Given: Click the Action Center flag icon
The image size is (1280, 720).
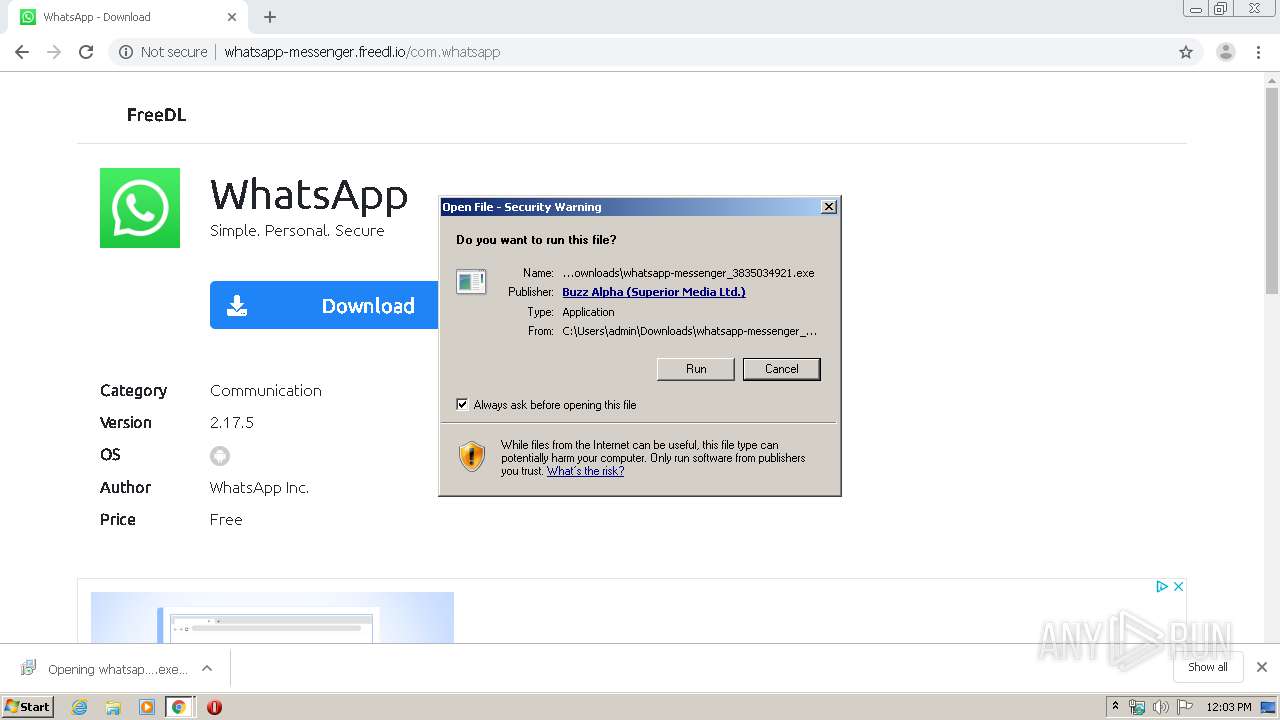Looking at the screenshot, I should (x=1184, y=707).
